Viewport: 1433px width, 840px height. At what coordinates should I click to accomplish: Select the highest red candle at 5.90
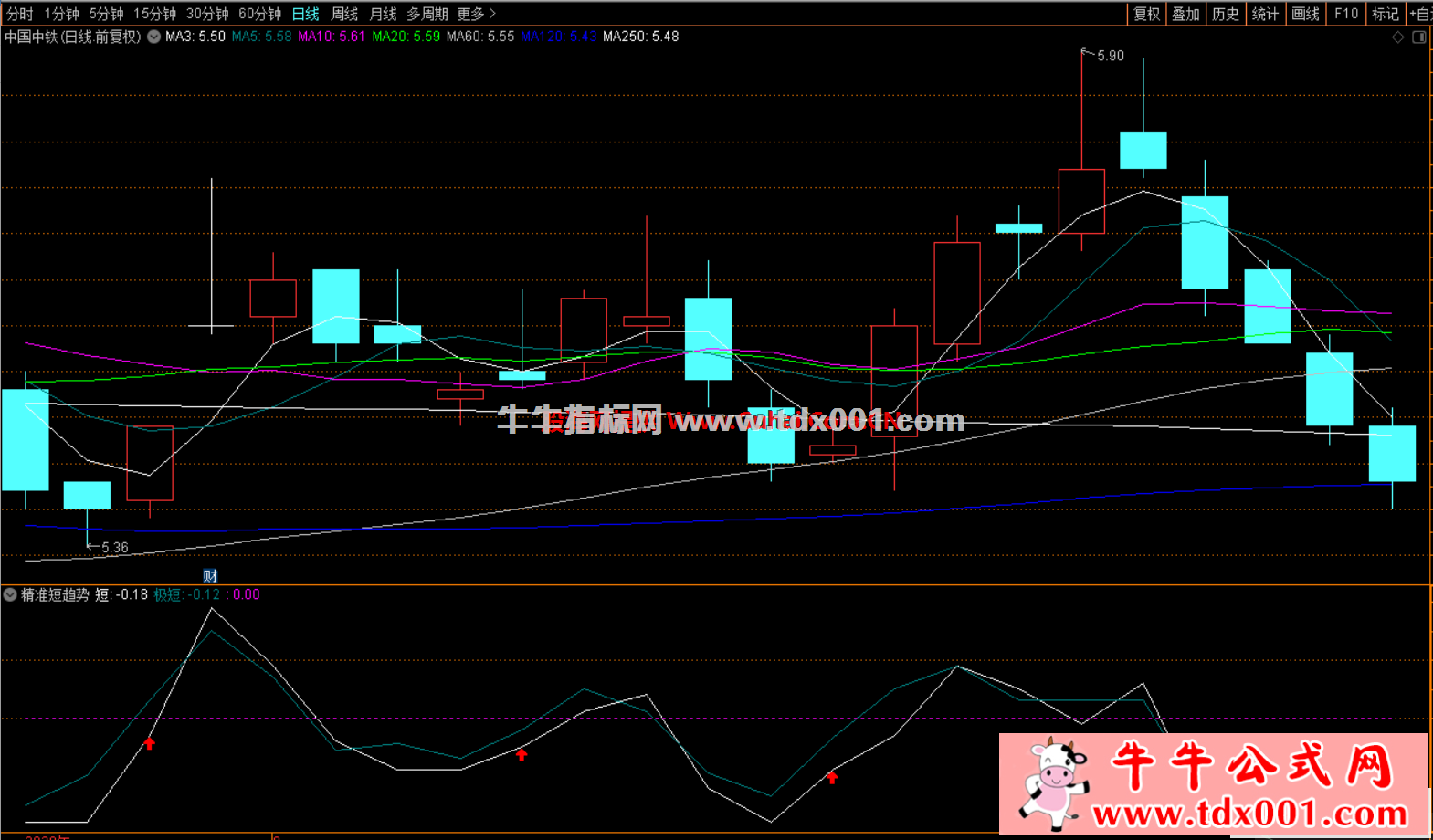pos(1081,201)
